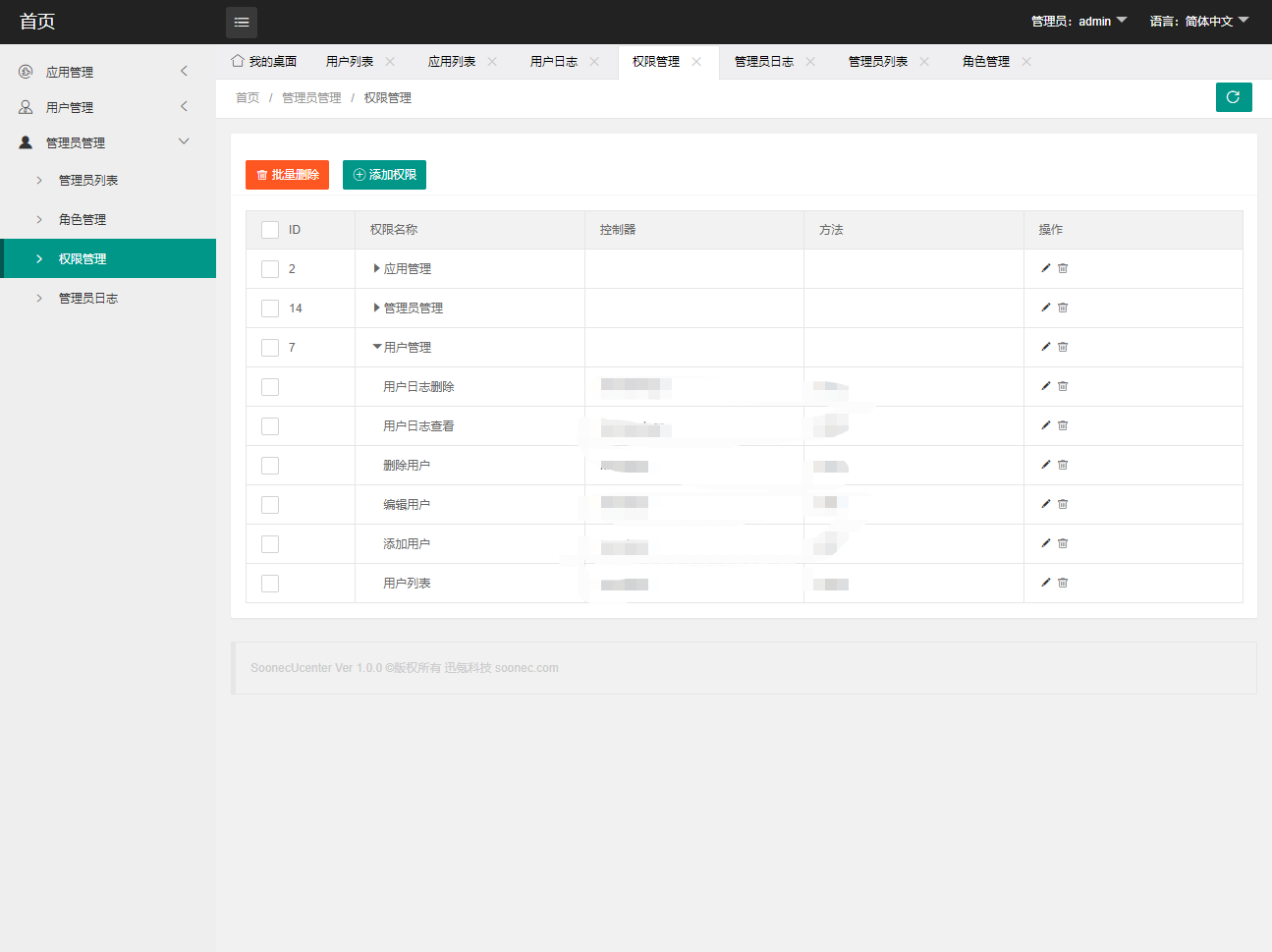Click trash icon for 管理员管理 row
1272x952 pixels.
1063,308
